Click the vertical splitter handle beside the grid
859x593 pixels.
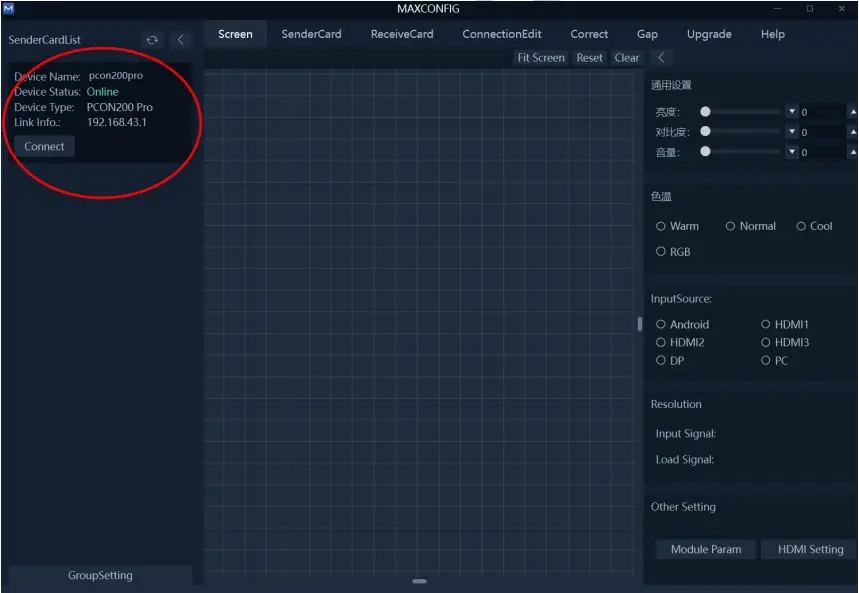[x=639, y=324]
